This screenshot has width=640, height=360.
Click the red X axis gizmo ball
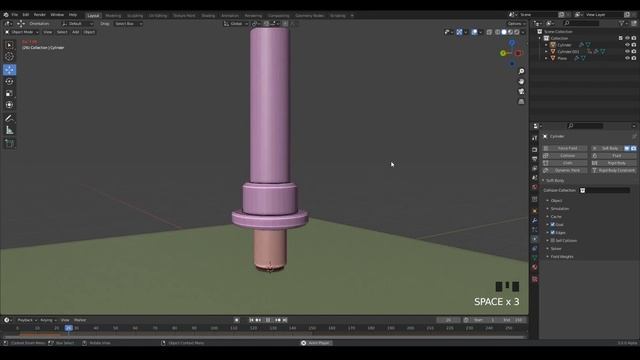click(518, 53)
